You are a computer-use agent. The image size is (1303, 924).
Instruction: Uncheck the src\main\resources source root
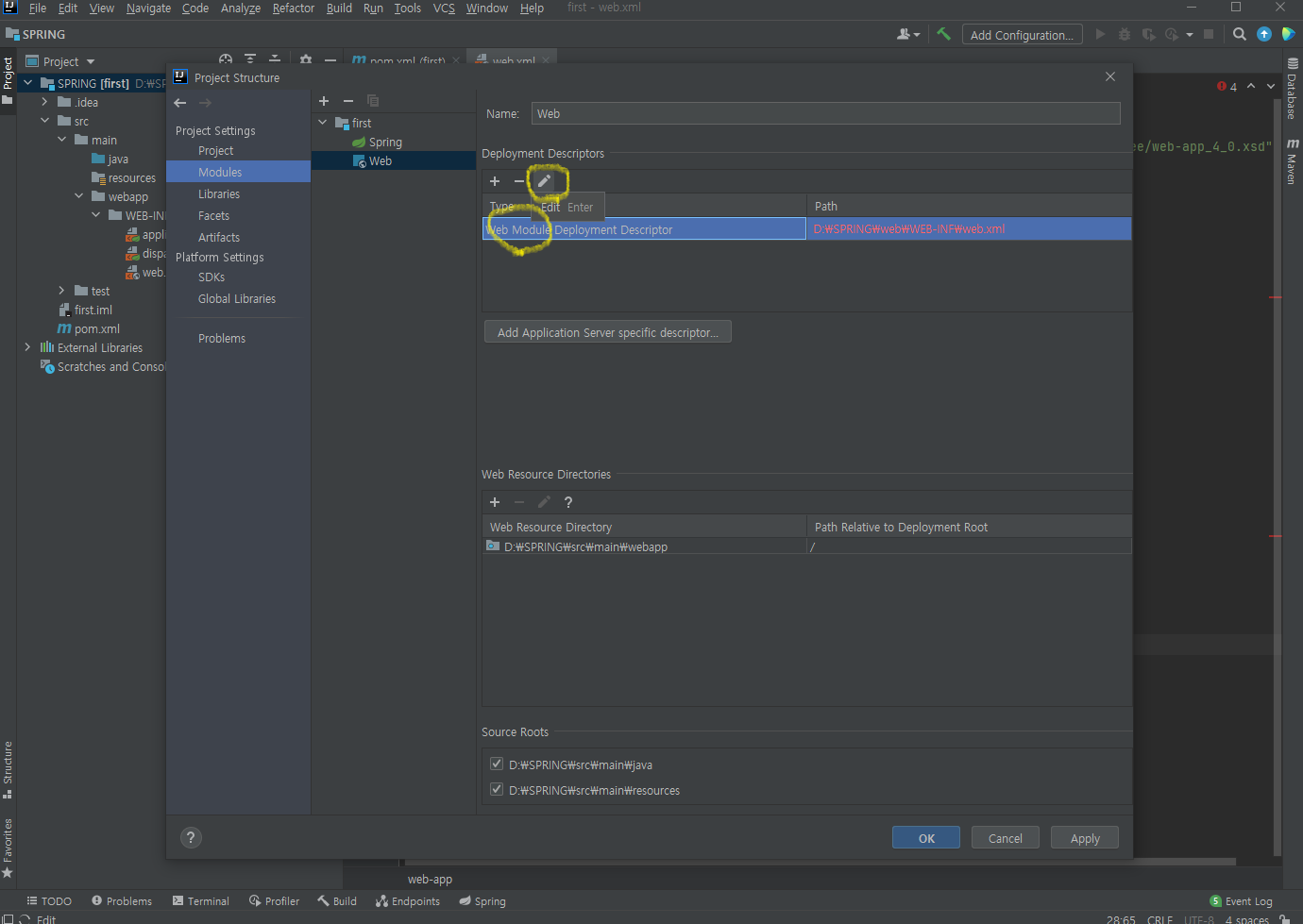497,789
